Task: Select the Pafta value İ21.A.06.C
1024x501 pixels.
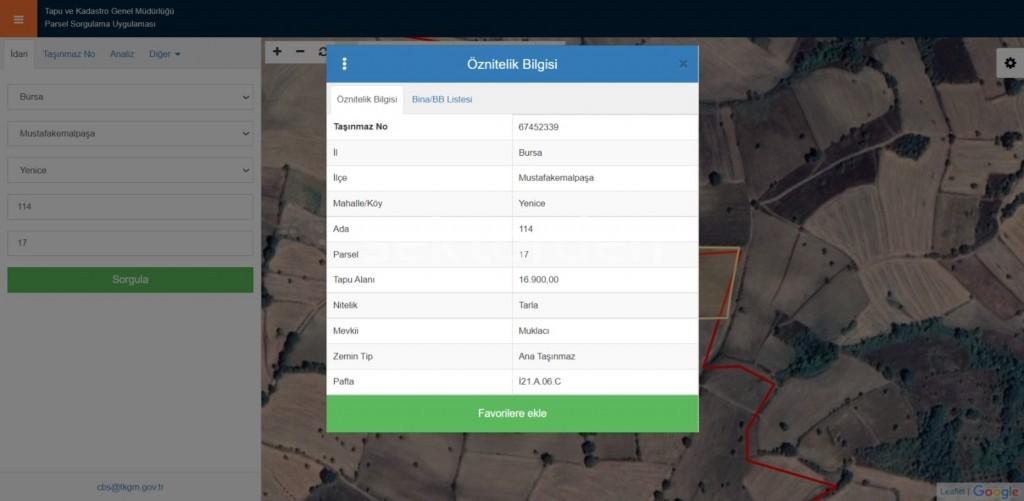Action: (x=539, y=382)
